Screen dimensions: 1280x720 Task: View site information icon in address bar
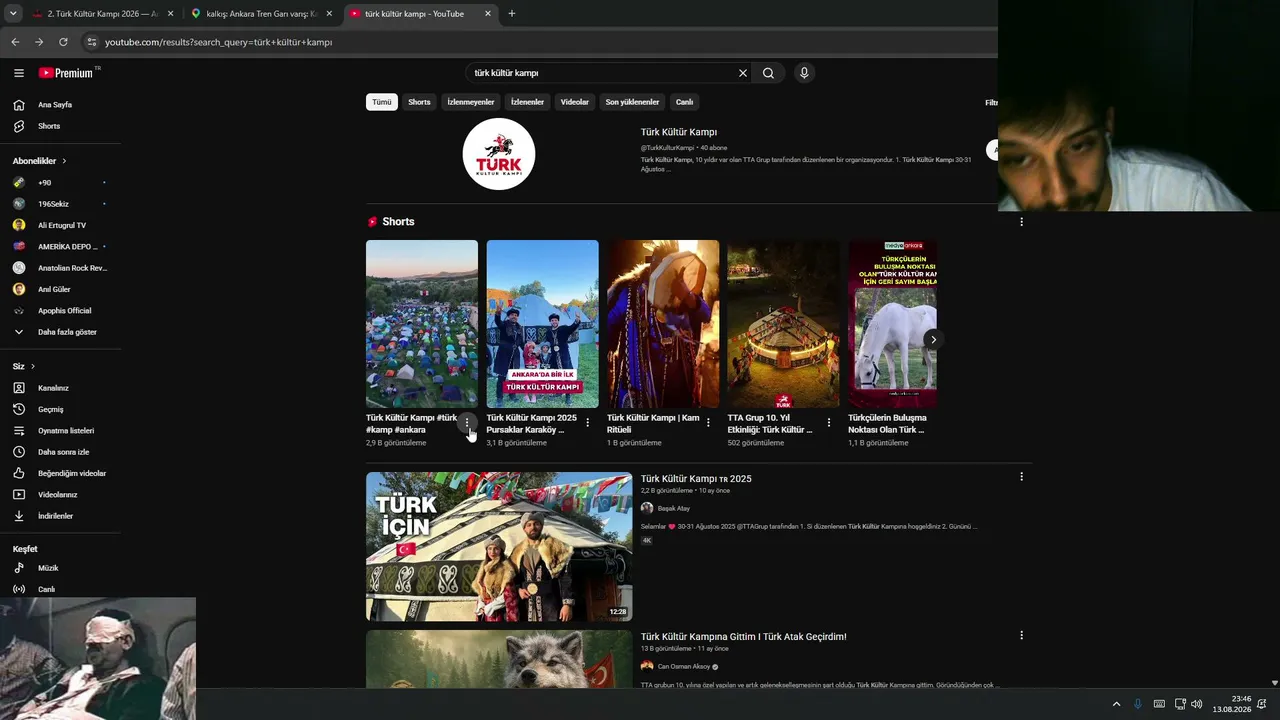(91, 42)
